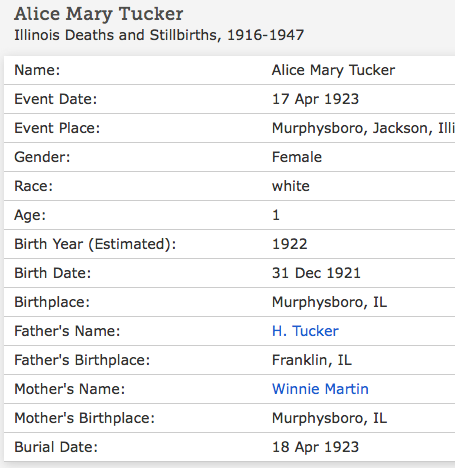This screenshot has height=468, width=455.
Task: Select the Birth Date value 31 Dec 1921
Action: [316, 273]
